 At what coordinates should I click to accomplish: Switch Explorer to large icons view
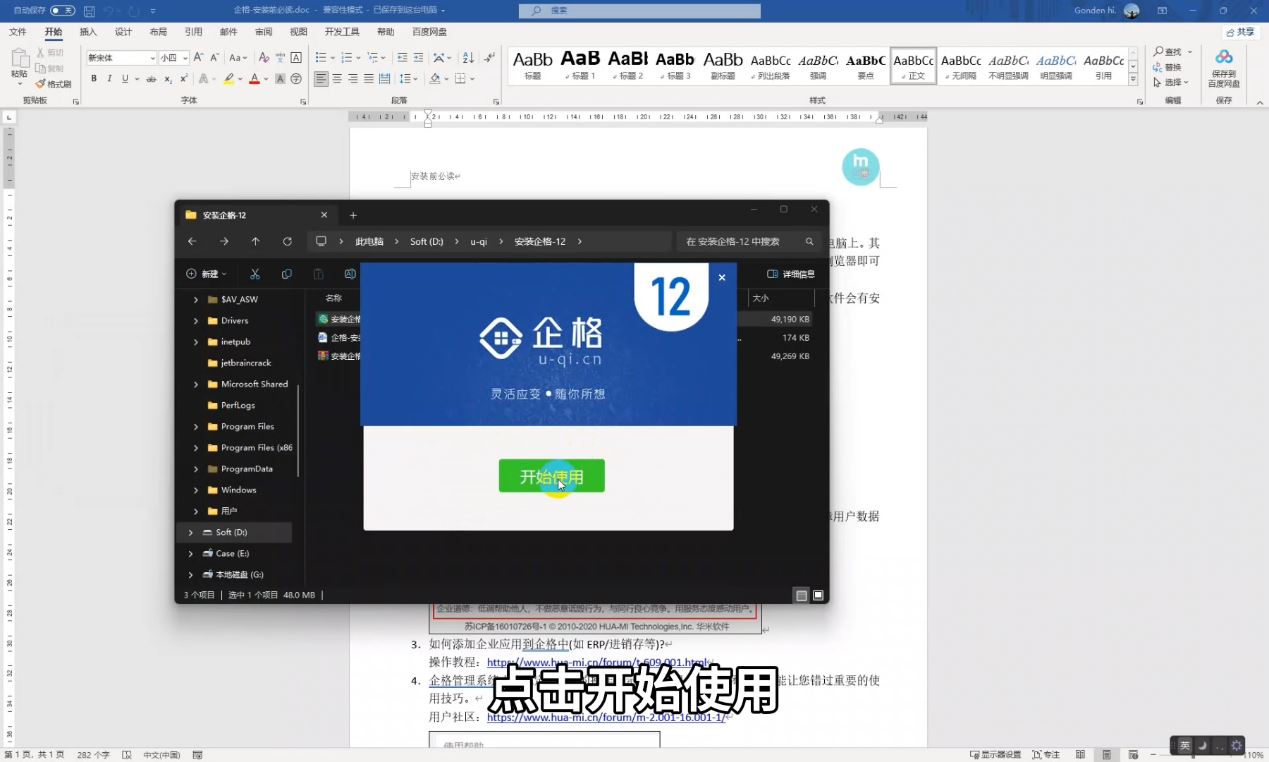pos(818,595)
